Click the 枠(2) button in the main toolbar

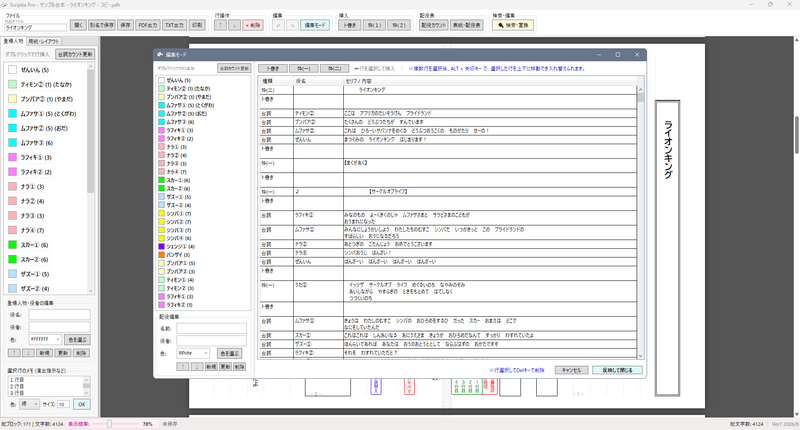pyautogui.click(x=399, y=25)
